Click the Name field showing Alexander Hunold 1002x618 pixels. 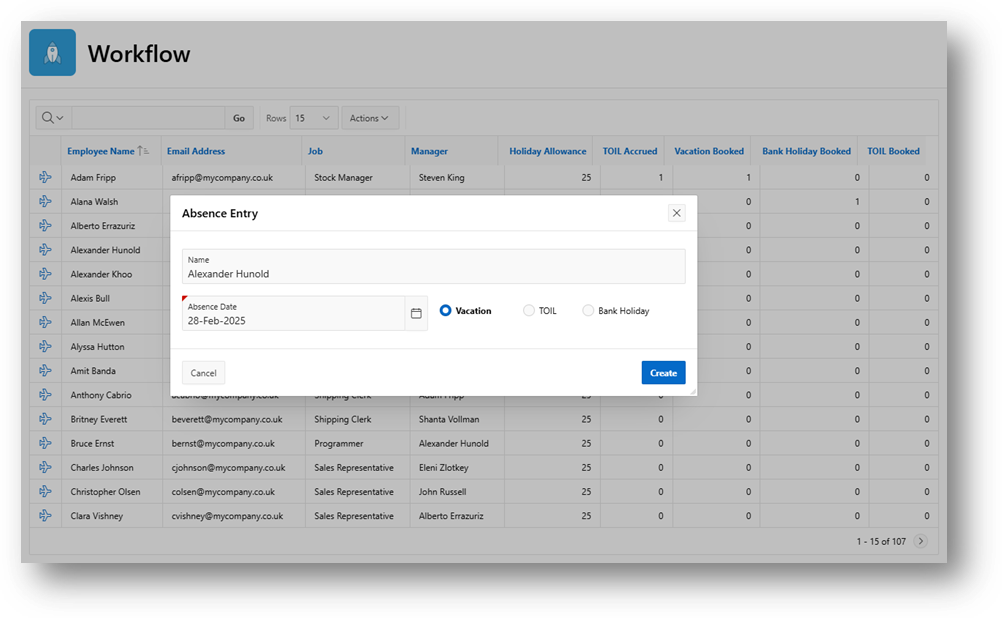[x=433, y=267]
